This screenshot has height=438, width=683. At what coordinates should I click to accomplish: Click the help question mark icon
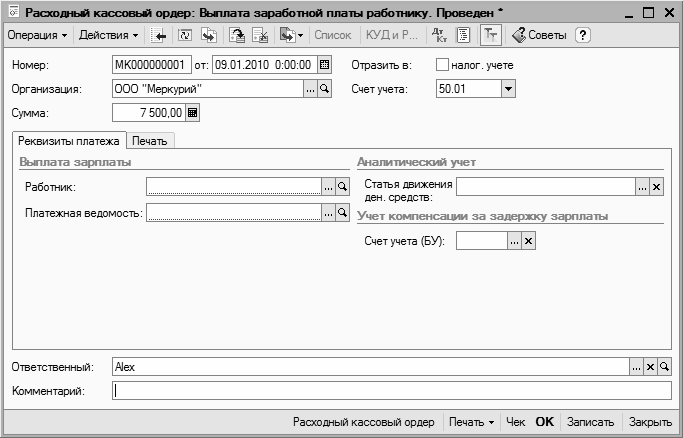pos(583,35)
